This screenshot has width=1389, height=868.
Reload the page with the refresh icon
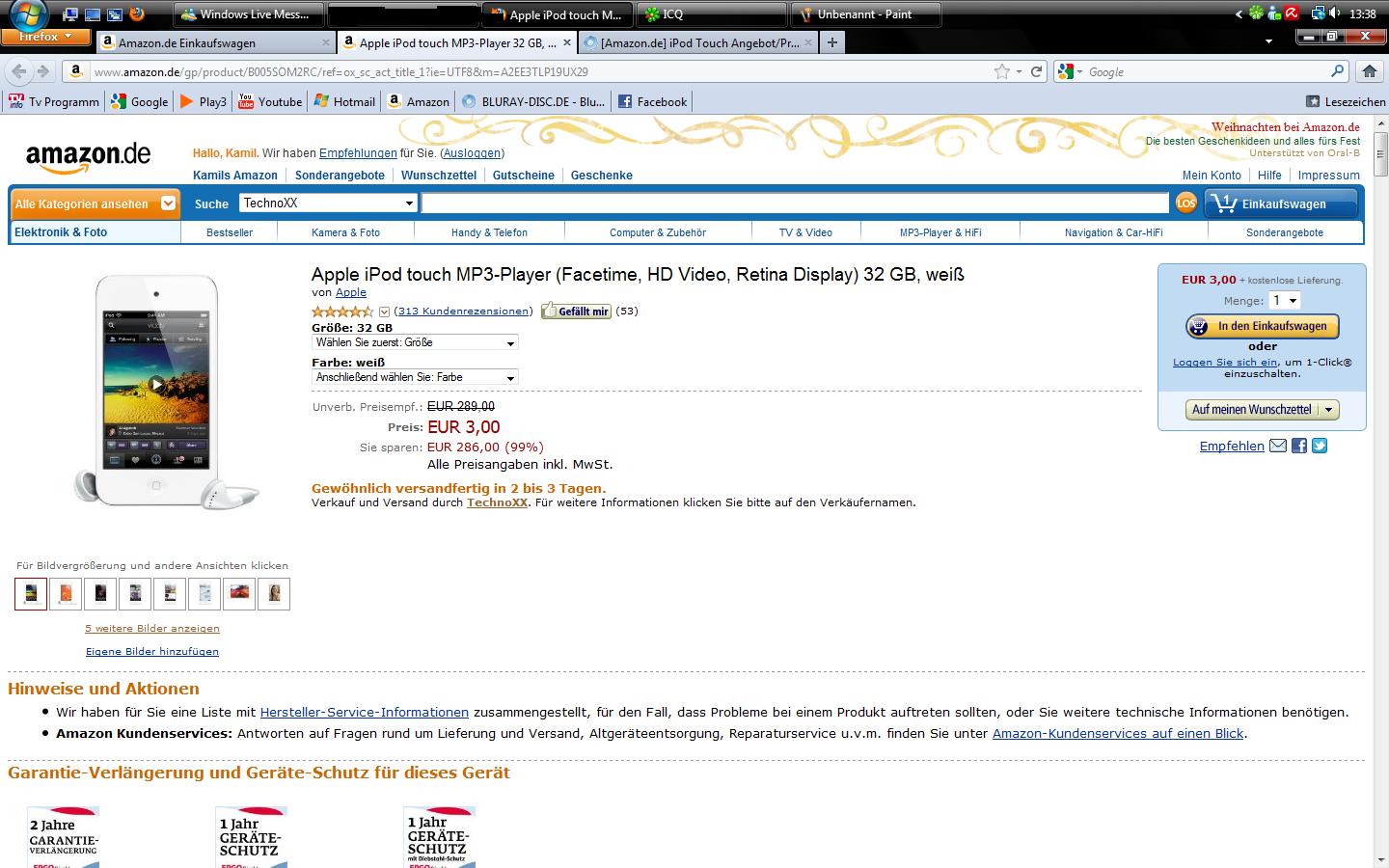tap(1037, 71)
